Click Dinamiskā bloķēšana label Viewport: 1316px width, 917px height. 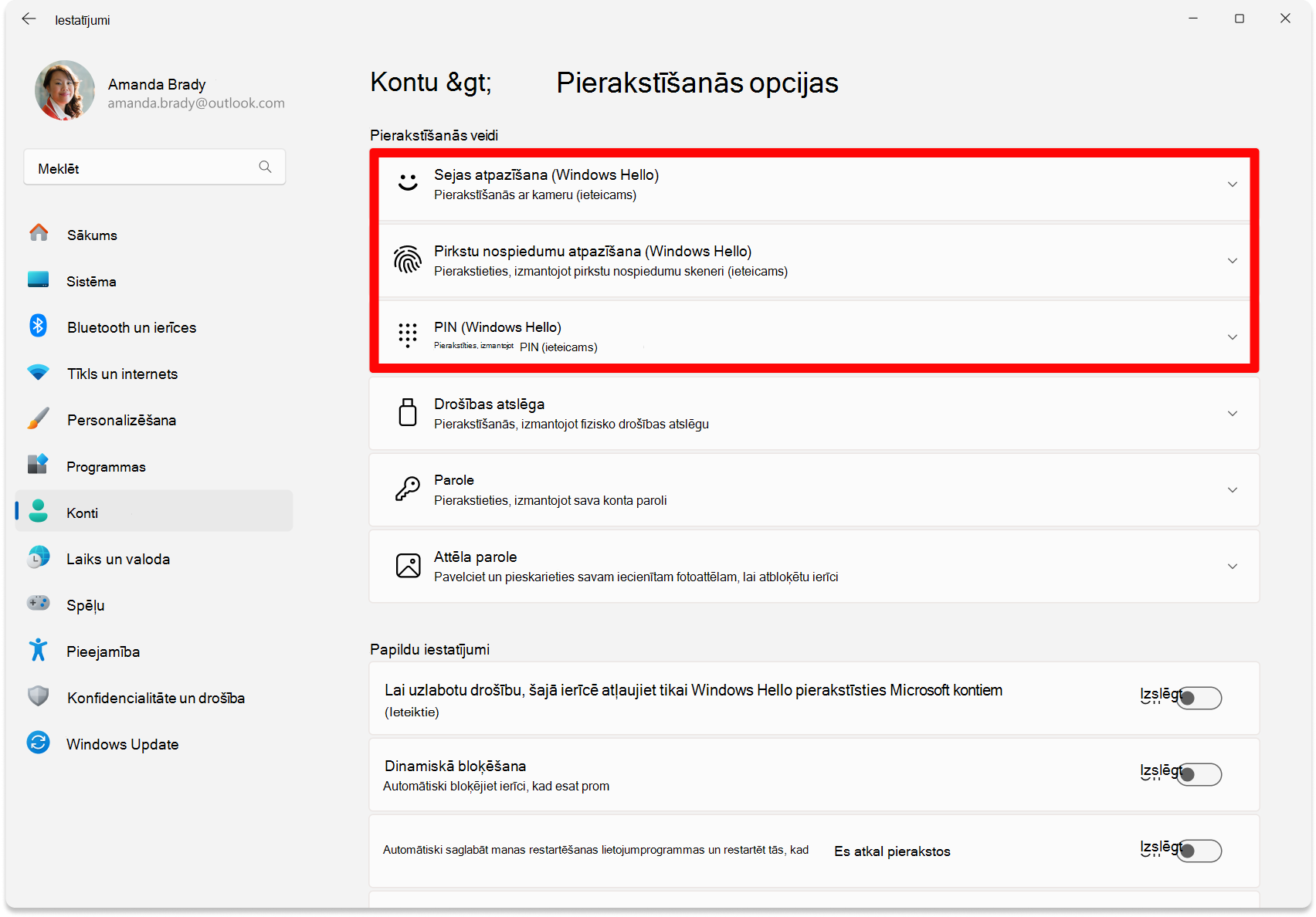tap(456, 766)
